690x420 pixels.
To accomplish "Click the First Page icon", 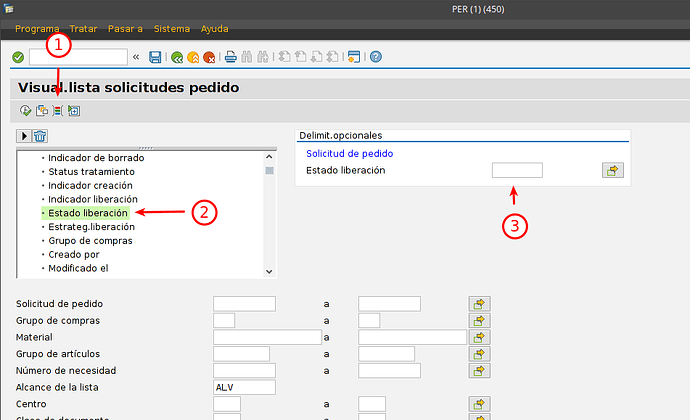I will (x=285, y=57).
